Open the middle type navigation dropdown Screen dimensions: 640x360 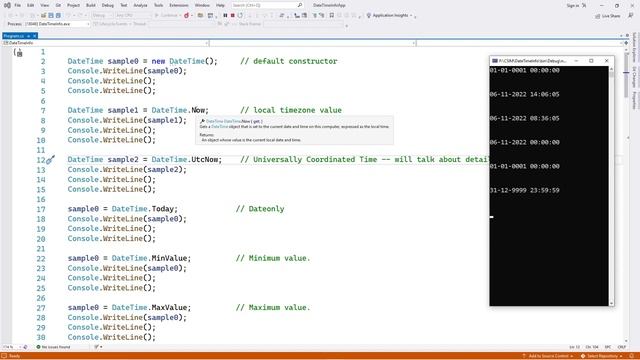point(313,43)
